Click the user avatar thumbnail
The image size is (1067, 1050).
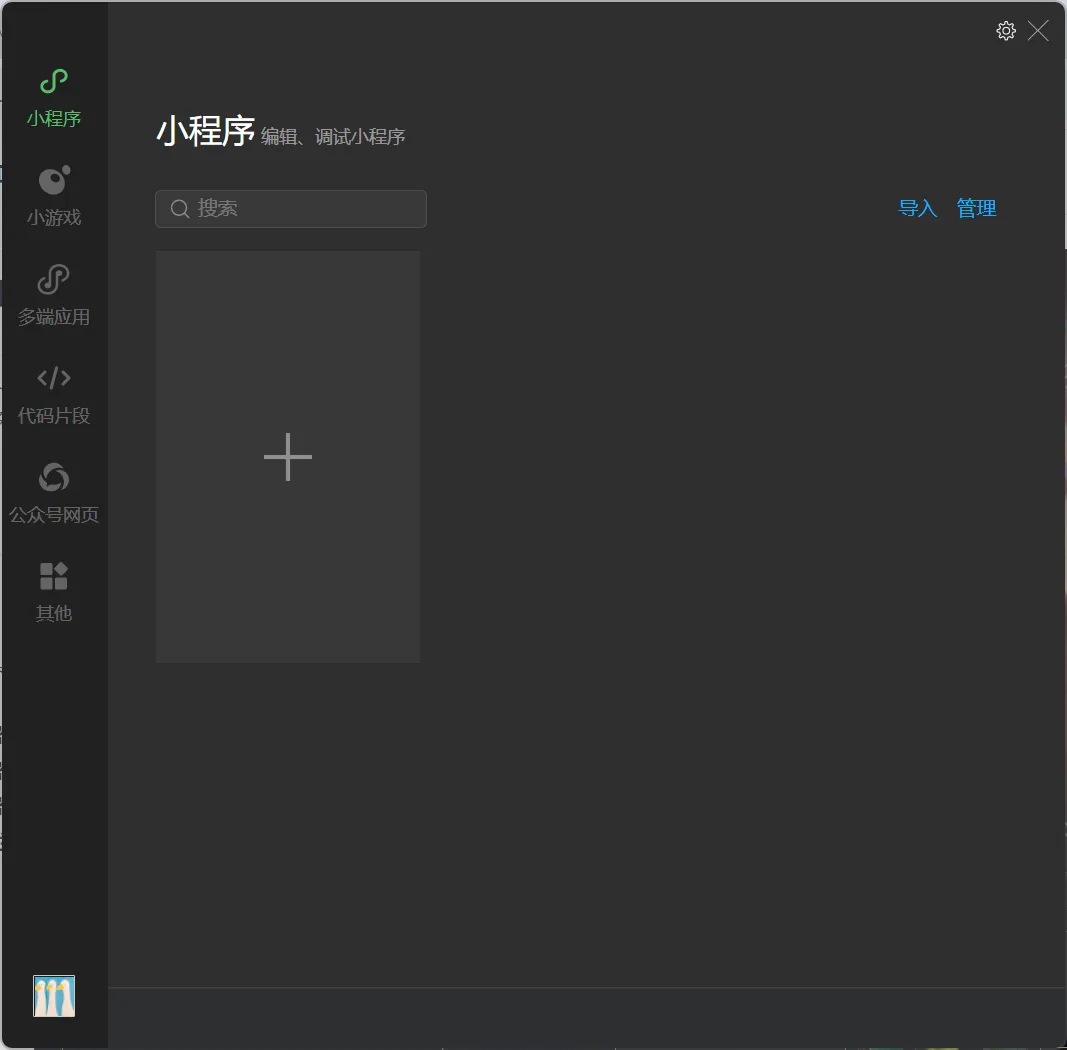(x=54, y=996)
